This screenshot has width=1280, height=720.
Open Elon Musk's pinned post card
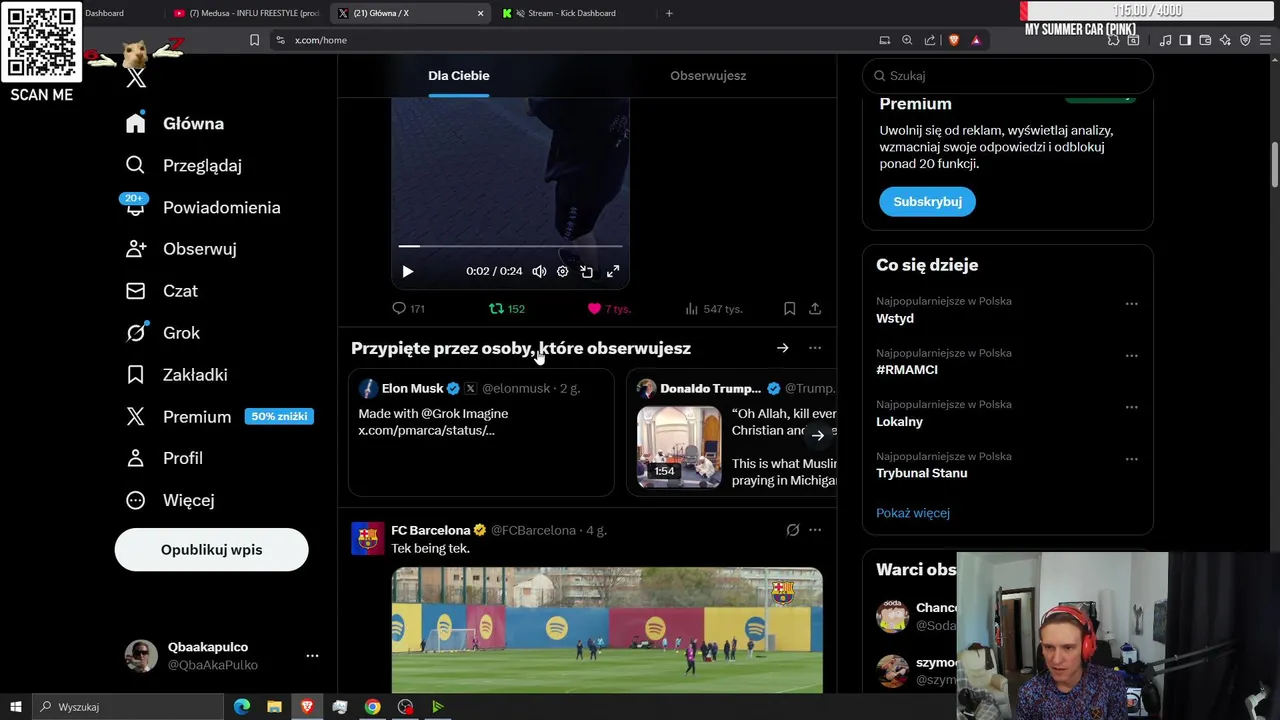point(481,432)
